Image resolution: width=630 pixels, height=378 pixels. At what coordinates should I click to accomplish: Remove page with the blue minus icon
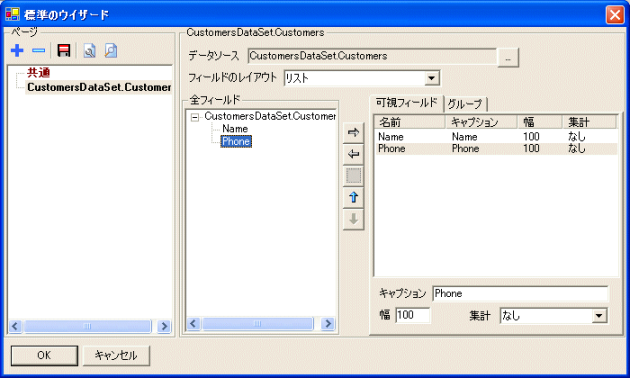39,51
